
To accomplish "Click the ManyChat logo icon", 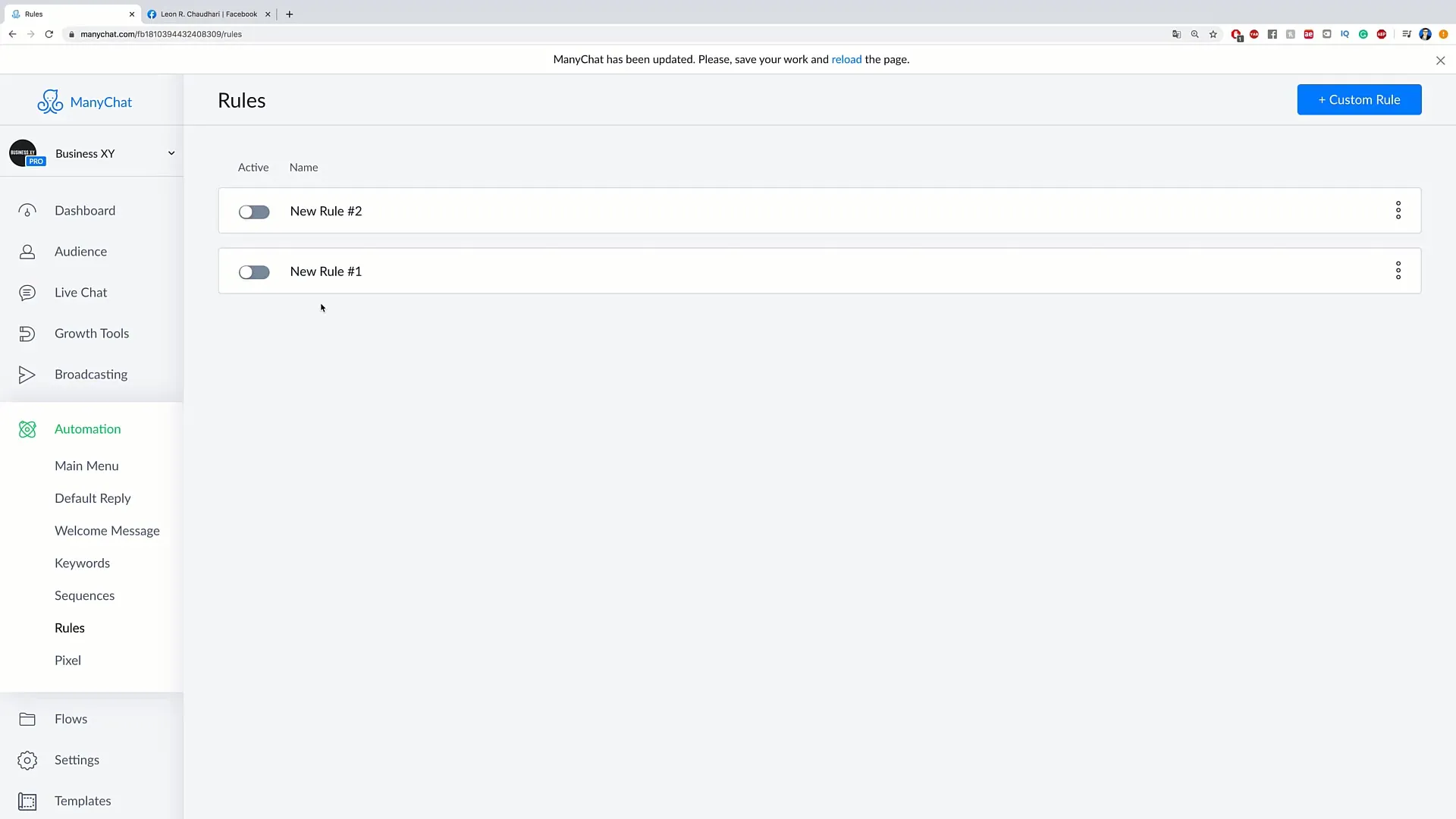I will click(x=50, y=101).
